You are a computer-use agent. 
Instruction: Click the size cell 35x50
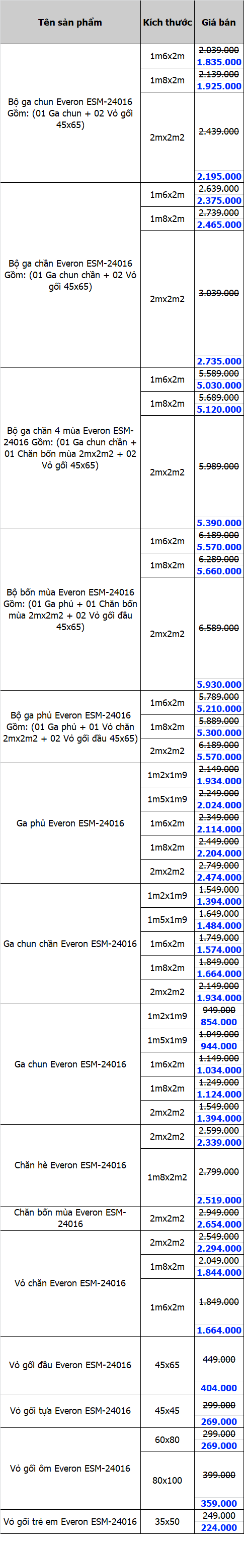(x=167, y=1522)
